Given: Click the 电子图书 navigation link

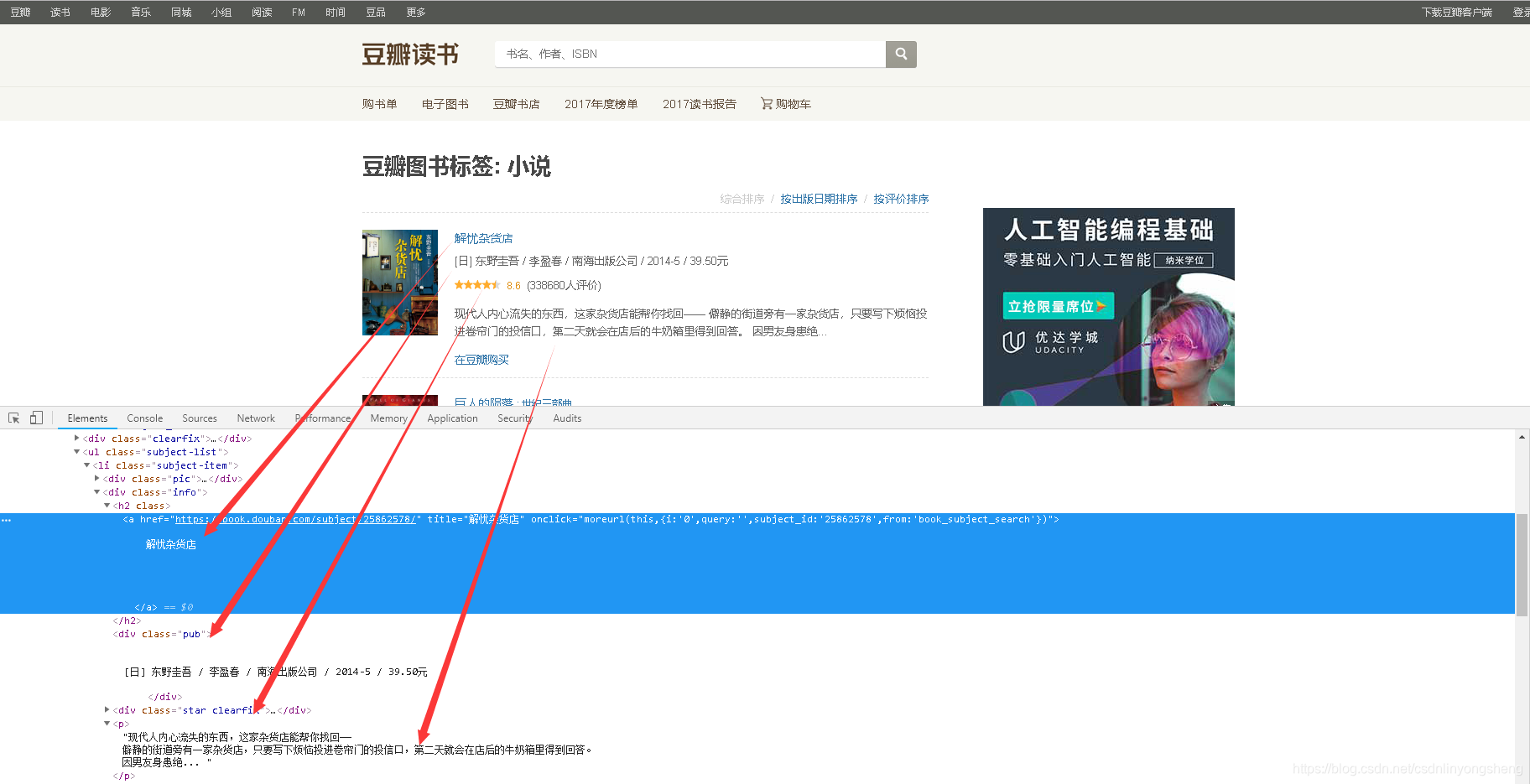Looking at the screenshot, I should 445,104.
